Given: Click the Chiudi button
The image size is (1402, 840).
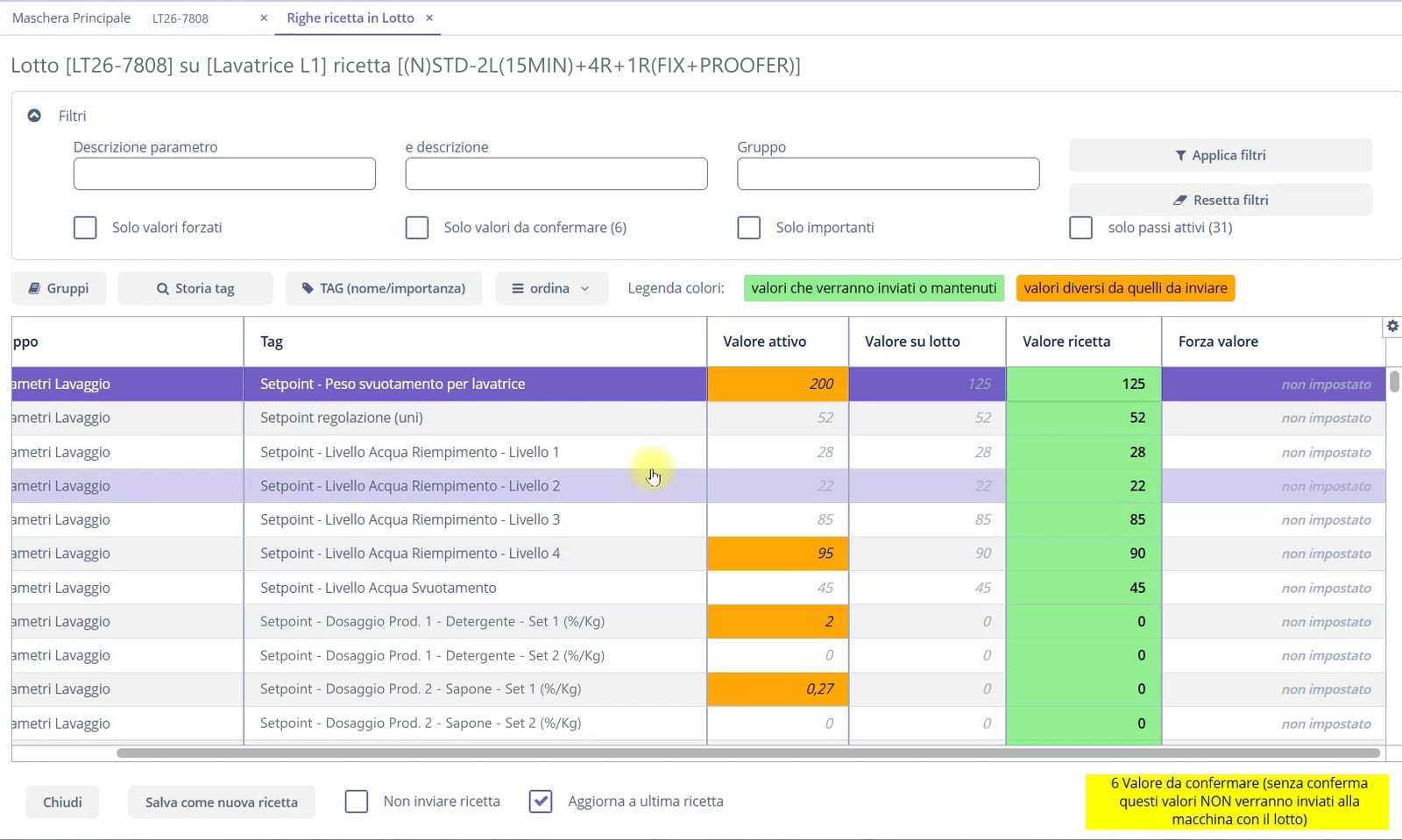Looking at the screenshot, I should pyautogui.click(x=62, y=802).
